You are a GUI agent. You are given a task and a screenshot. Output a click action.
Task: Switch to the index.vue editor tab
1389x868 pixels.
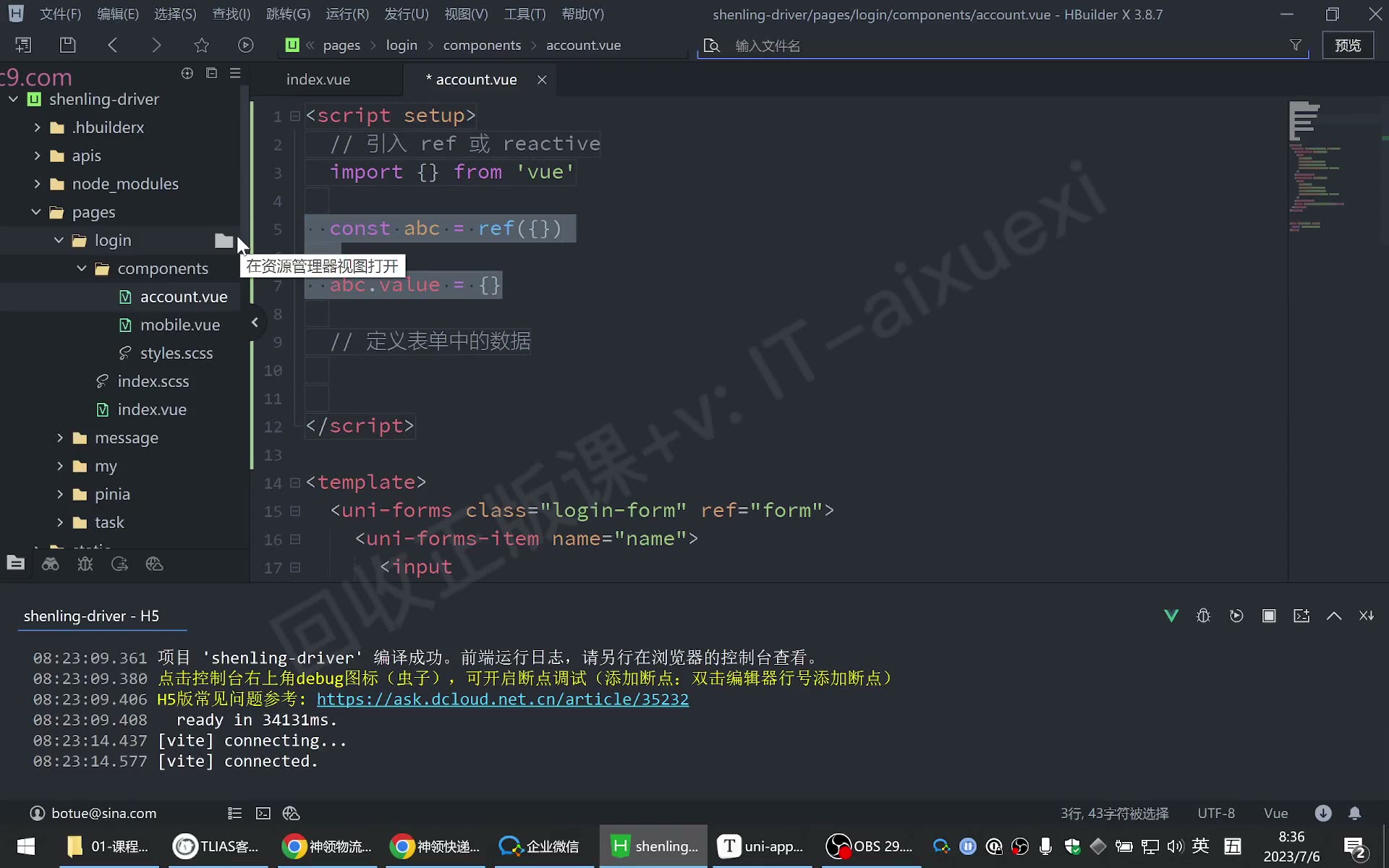click(318, 80)
